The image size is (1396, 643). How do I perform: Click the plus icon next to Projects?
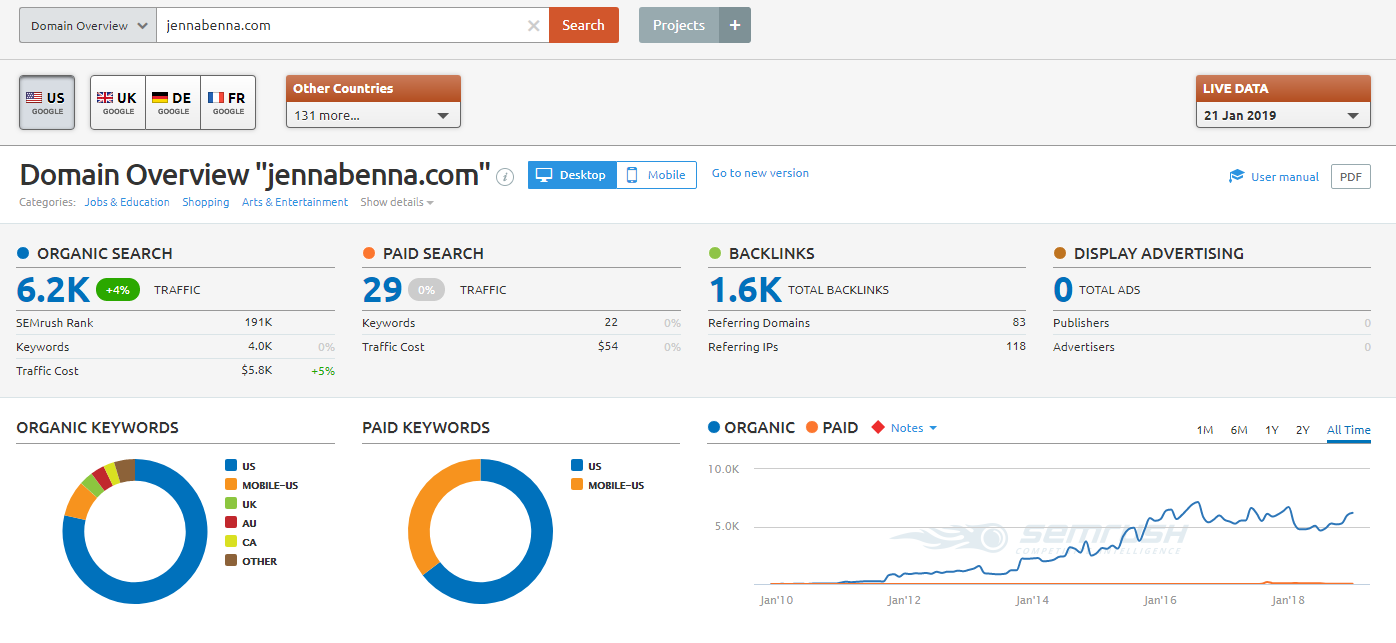pyautogui.click(x=735, y=25)
